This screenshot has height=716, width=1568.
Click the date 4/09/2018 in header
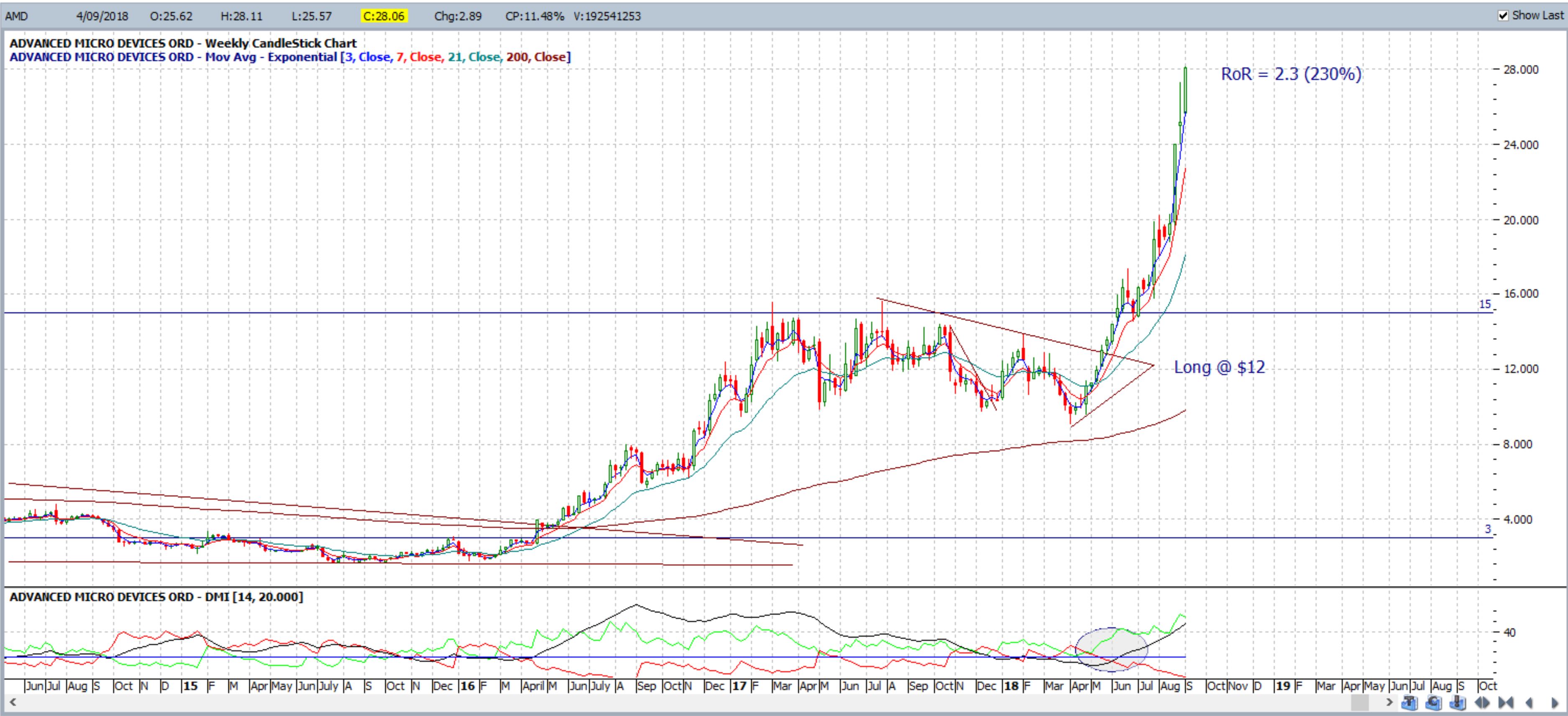tap(102, 16)
